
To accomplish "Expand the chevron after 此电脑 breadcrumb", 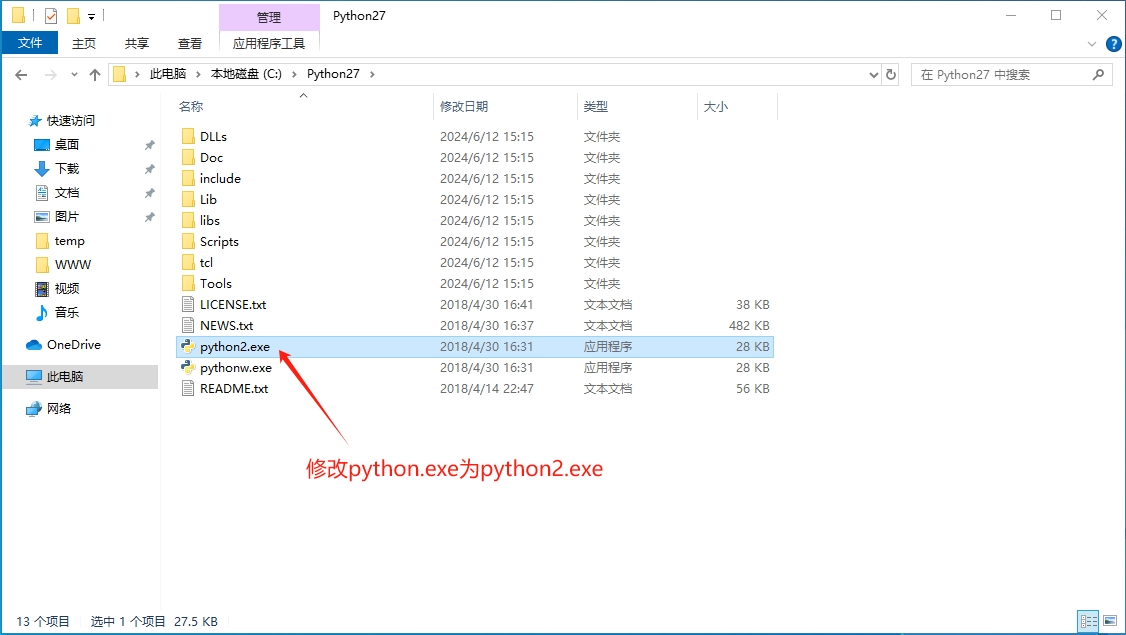I will pos(198,74).
